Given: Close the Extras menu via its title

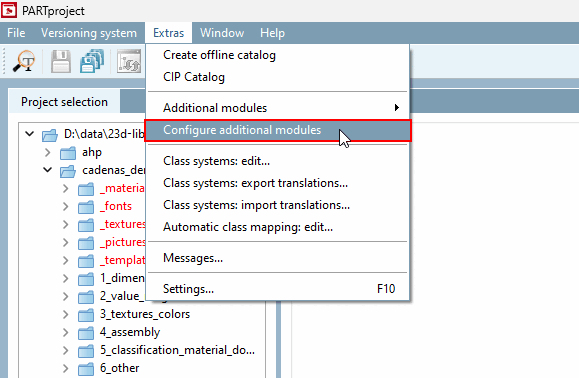Looking at the screenshot, I should (168, 33).
